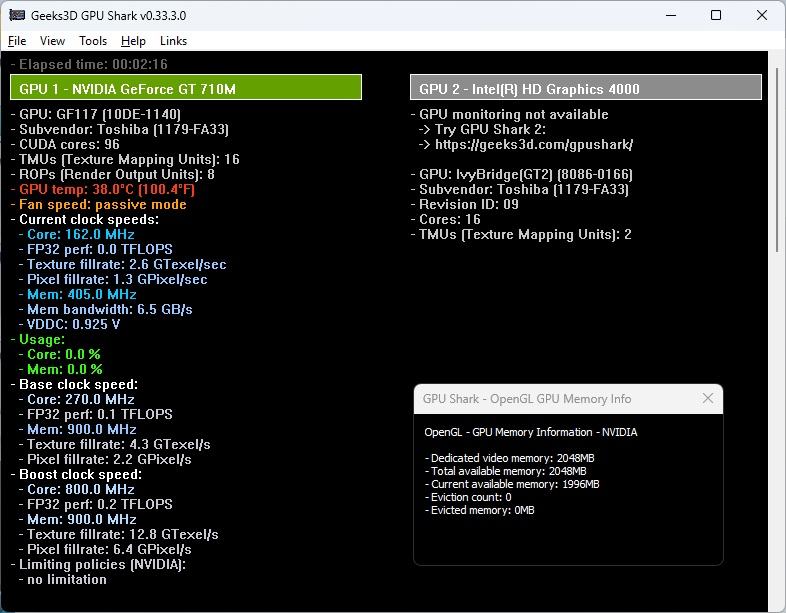Select the GPU 2 Intel HD Graphics 4000 header
786x613 pixels.
tap(585, 87)
